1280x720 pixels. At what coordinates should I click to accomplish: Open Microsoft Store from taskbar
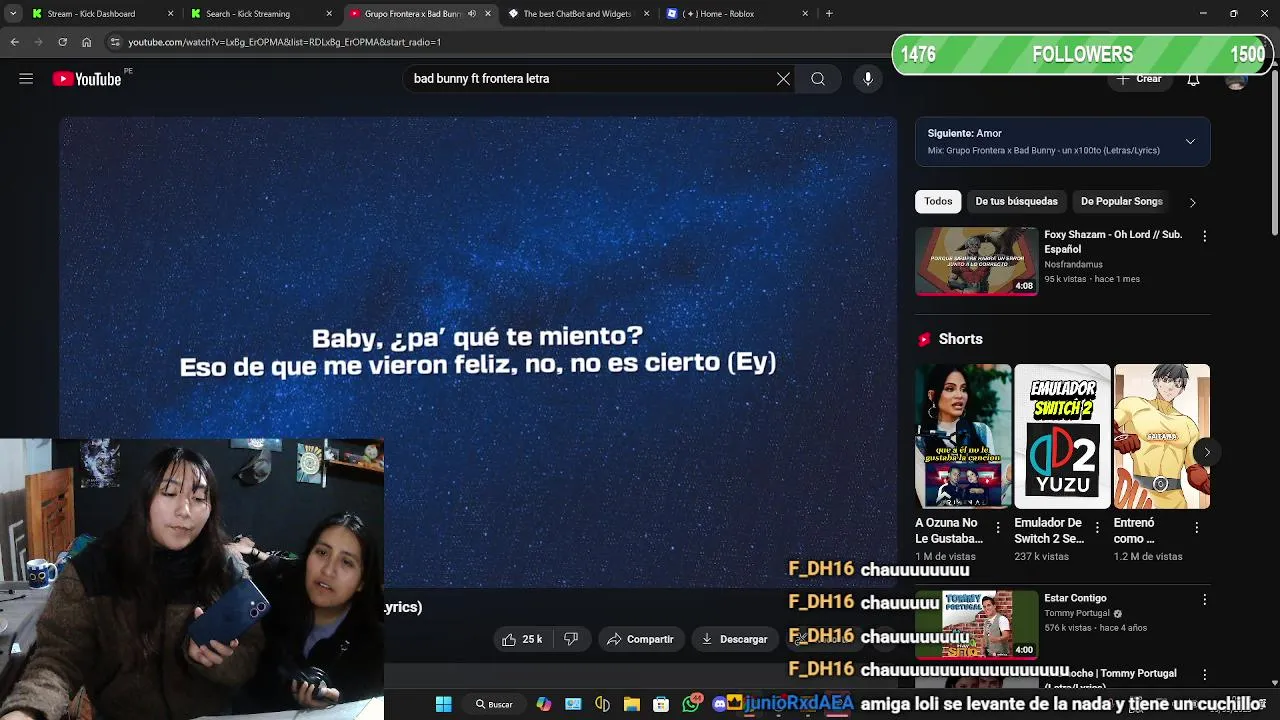point(660,704)
